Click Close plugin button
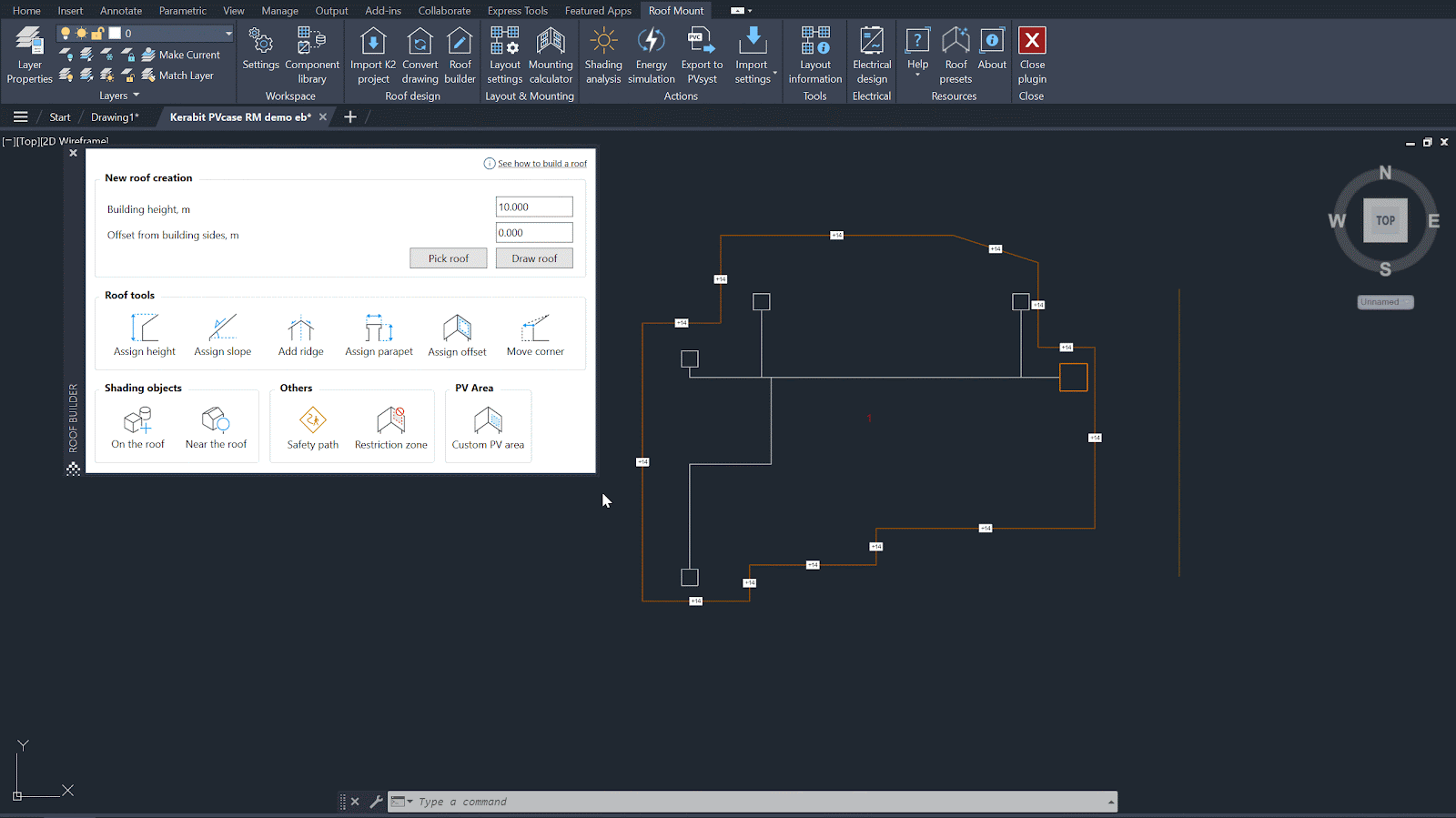The height and width of the screenshot is (818, 1456). pyautogui.click(x=1032, y=56)
